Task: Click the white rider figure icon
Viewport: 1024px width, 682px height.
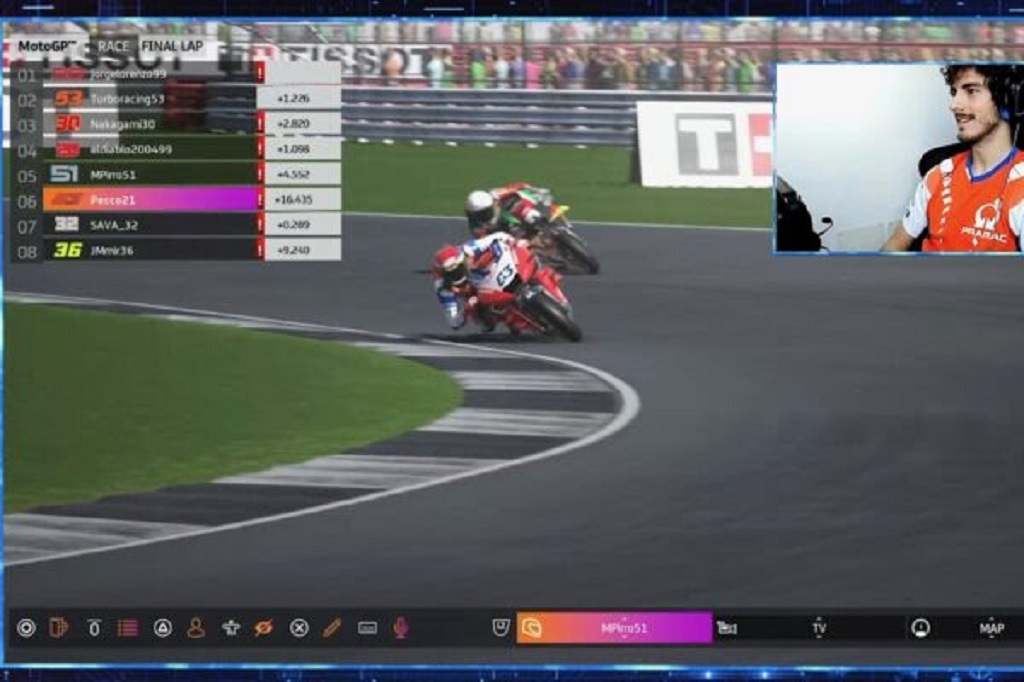Action: click(x=231, y=628)
